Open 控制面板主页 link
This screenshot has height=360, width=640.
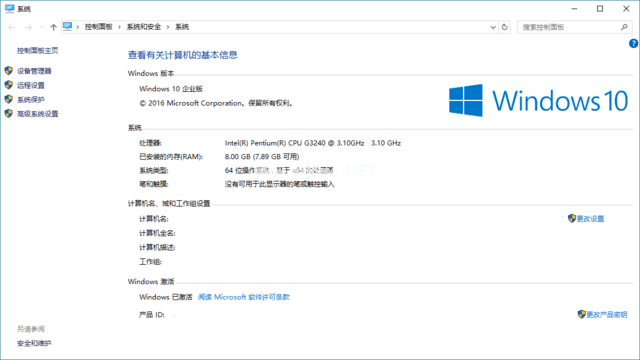(x=38, y=51)
